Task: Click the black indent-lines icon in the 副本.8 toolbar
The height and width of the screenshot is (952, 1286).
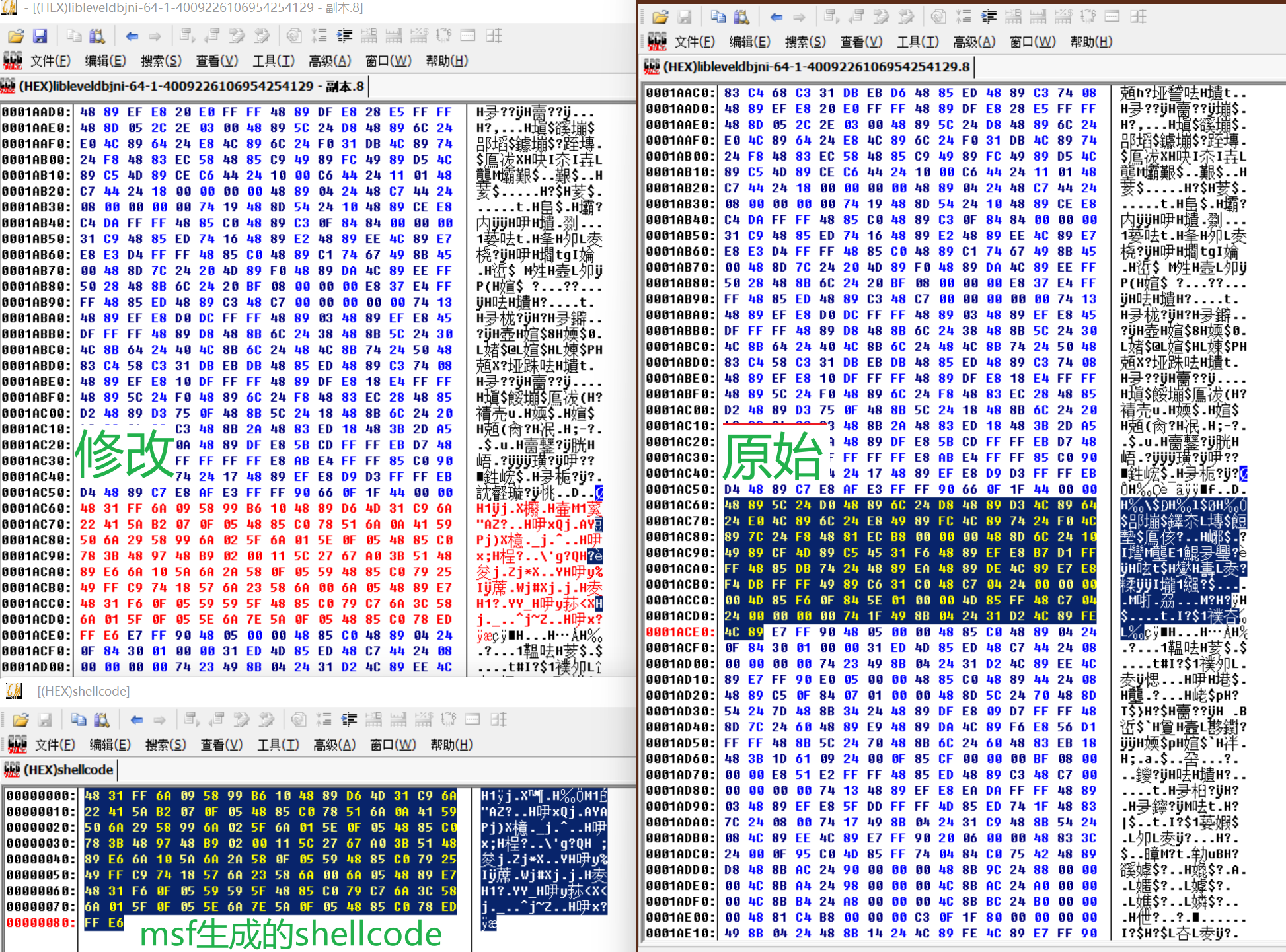Action: pos(344,36)
